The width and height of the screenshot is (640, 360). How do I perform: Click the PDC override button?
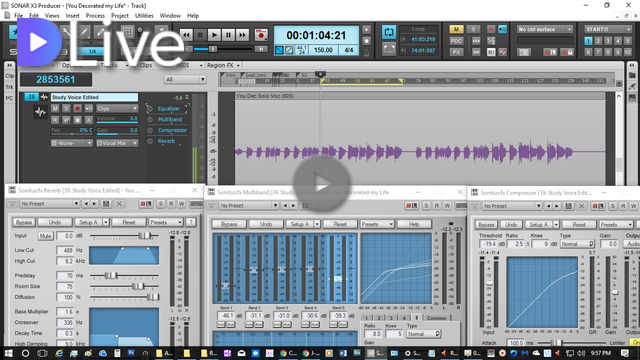456,41
